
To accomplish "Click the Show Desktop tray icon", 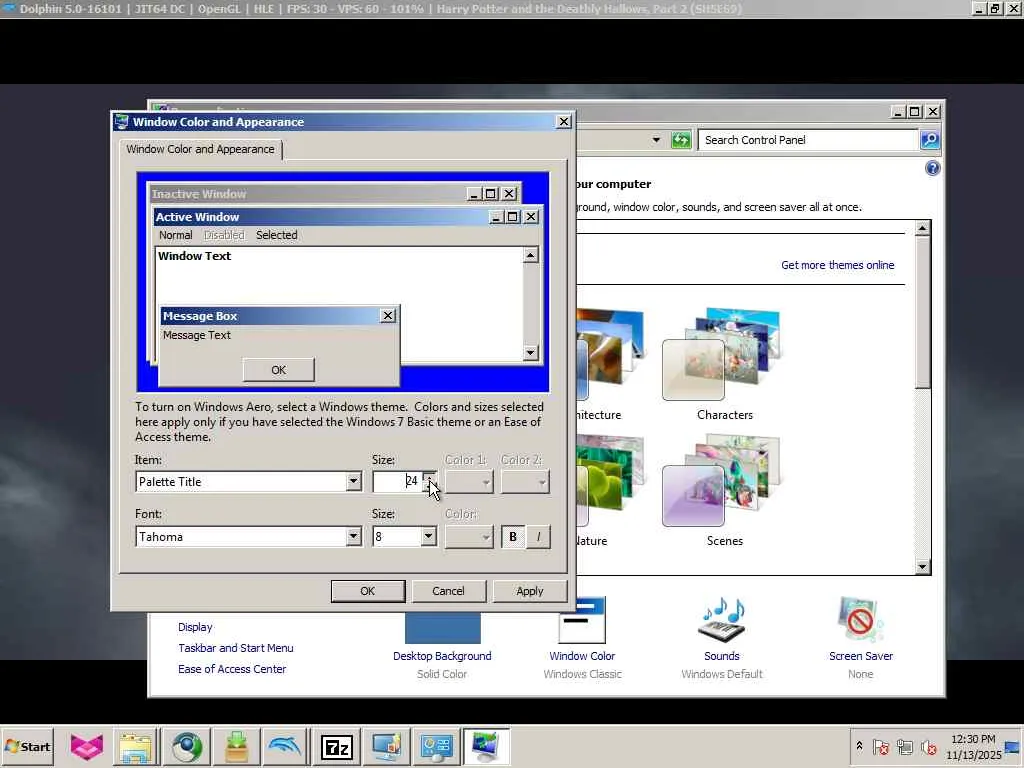I will pos(1013,746).
